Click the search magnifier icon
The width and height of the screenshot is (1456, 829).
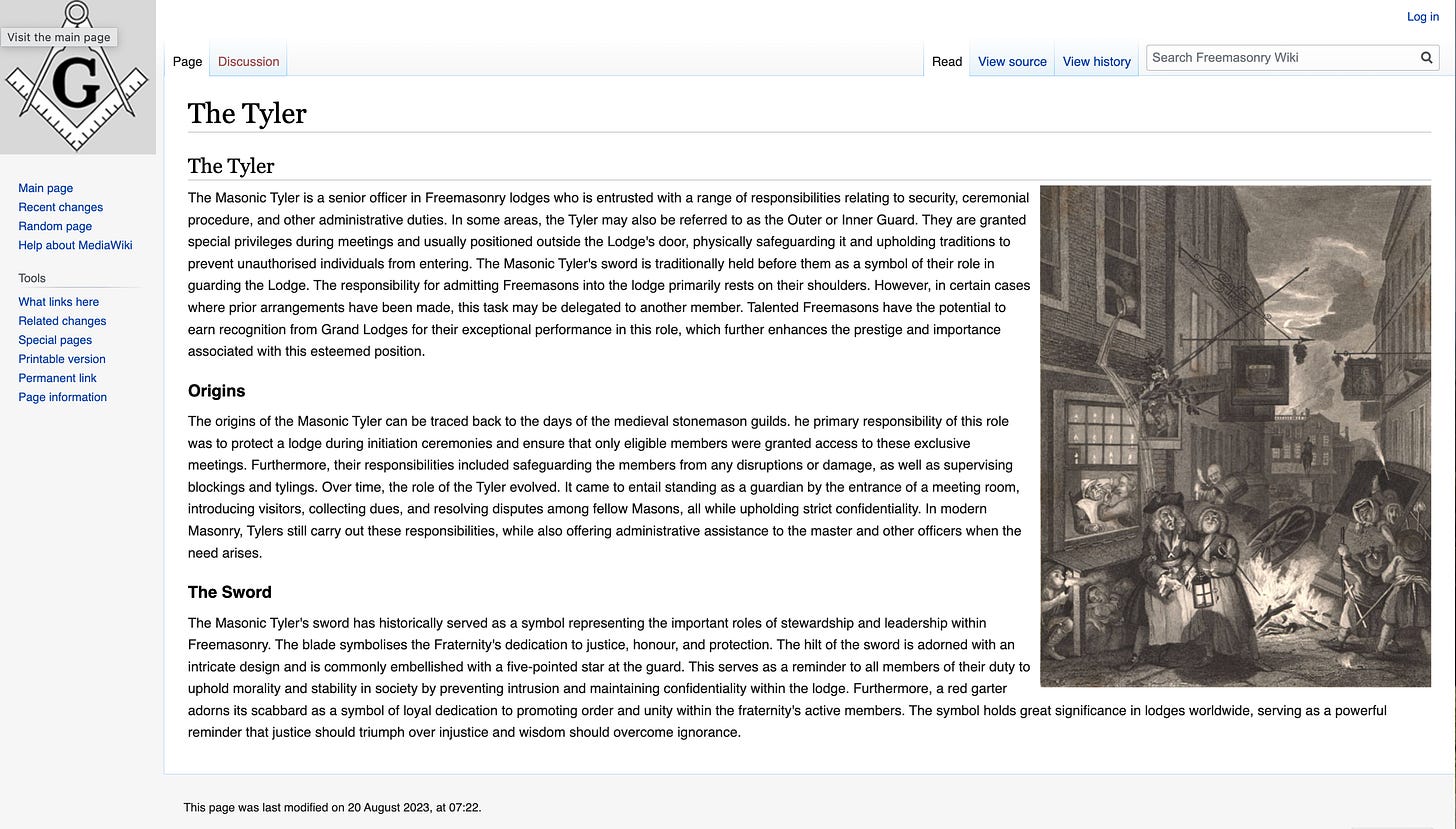pos(1427,58)
